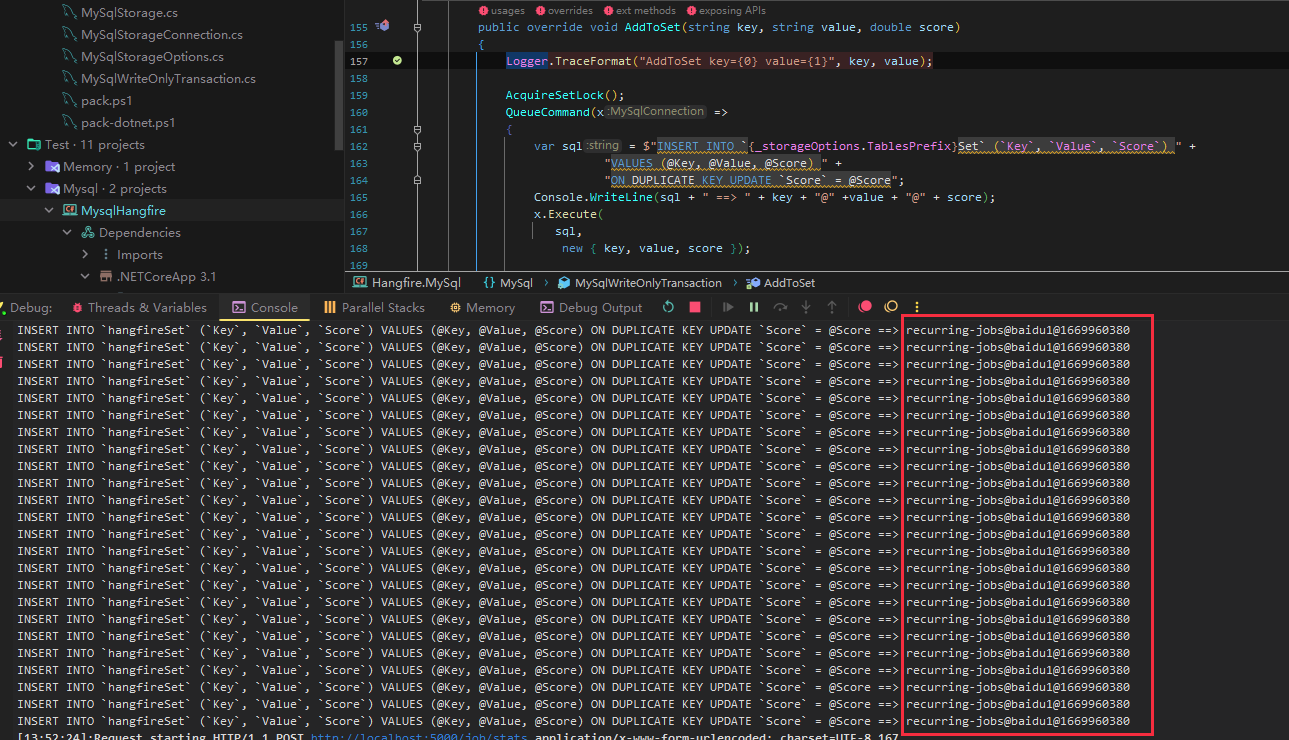The image size is (1289, 740).
Task: Collapse the AddToSet method fold marker
Action: [x=415, y=27]
